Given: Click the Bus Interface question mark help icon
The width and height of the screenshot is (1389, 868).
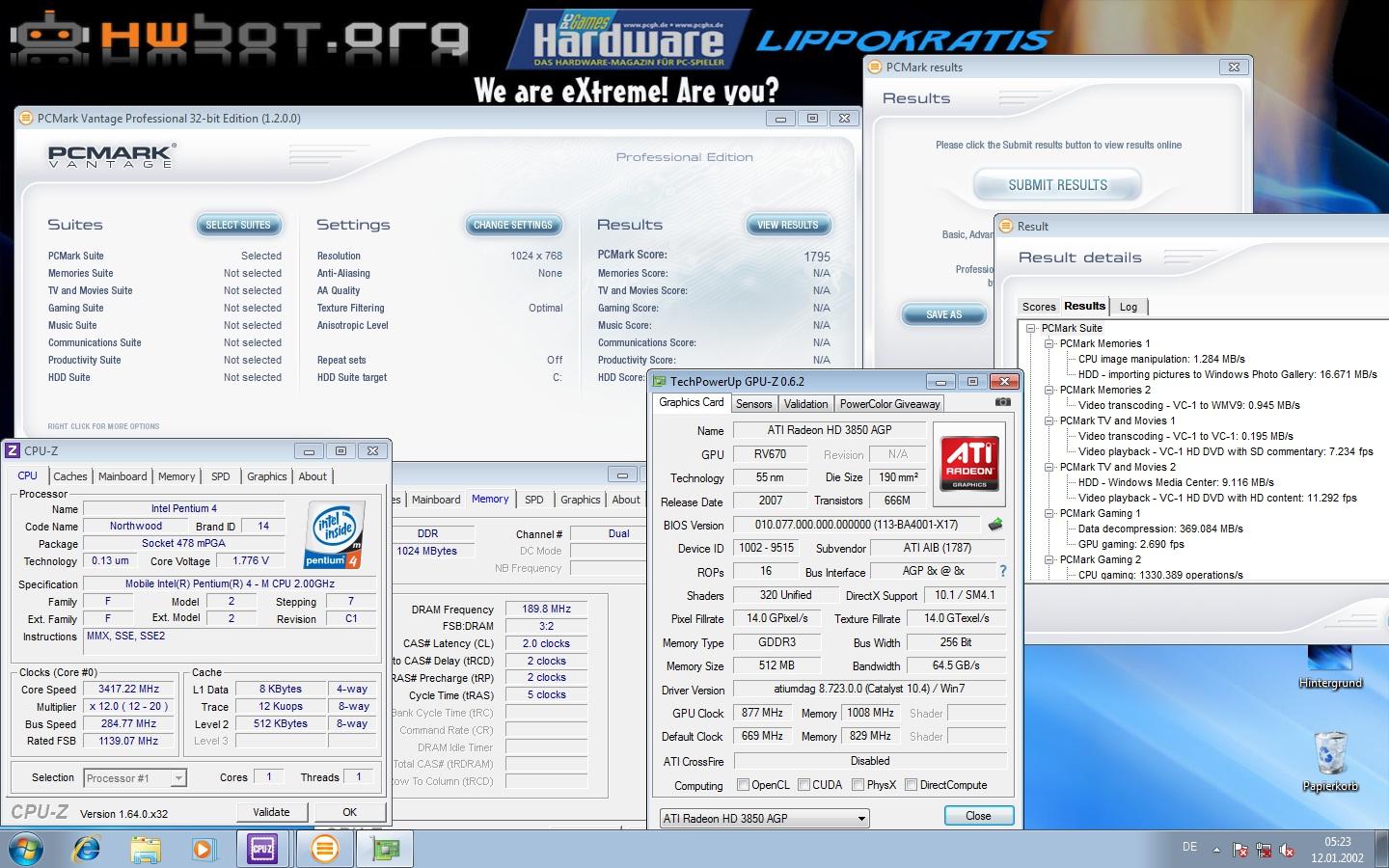Looking at the screenshot, I should pos(1003,571).
